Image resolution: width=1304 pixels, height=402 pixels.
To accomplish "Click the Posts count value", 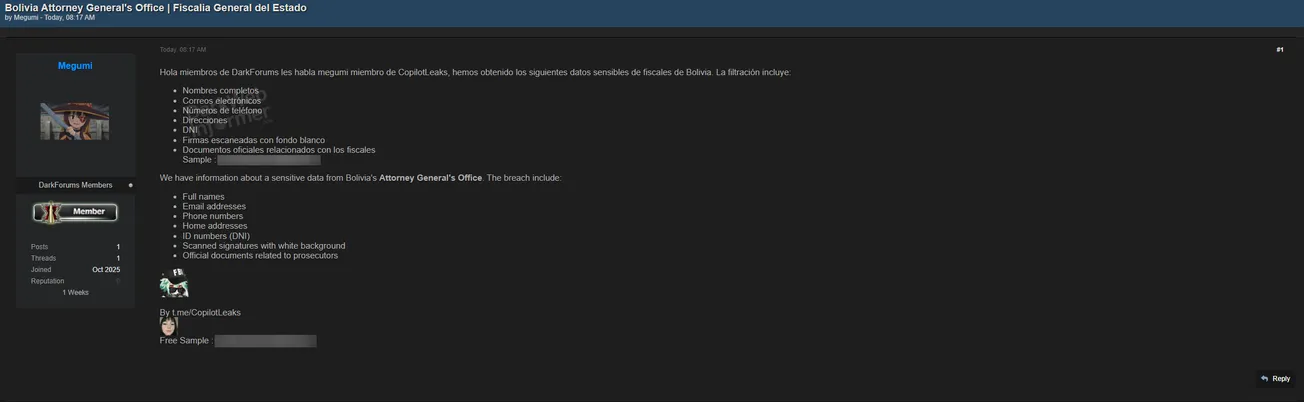I will [x=118, y=247].
